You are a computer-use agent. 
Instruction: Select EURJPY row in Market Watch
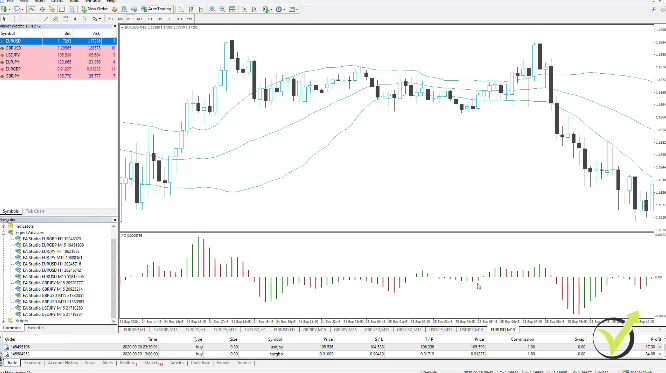click(x=58, y=62)
